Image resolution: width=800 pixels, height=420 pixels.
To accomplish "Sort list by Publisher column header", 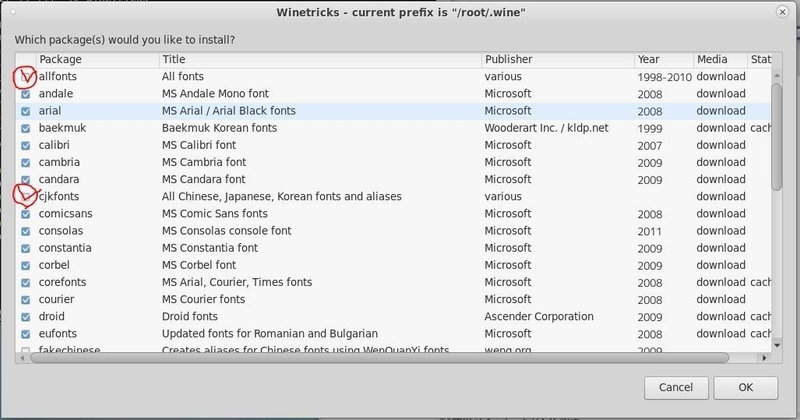I will pos(555,60).
